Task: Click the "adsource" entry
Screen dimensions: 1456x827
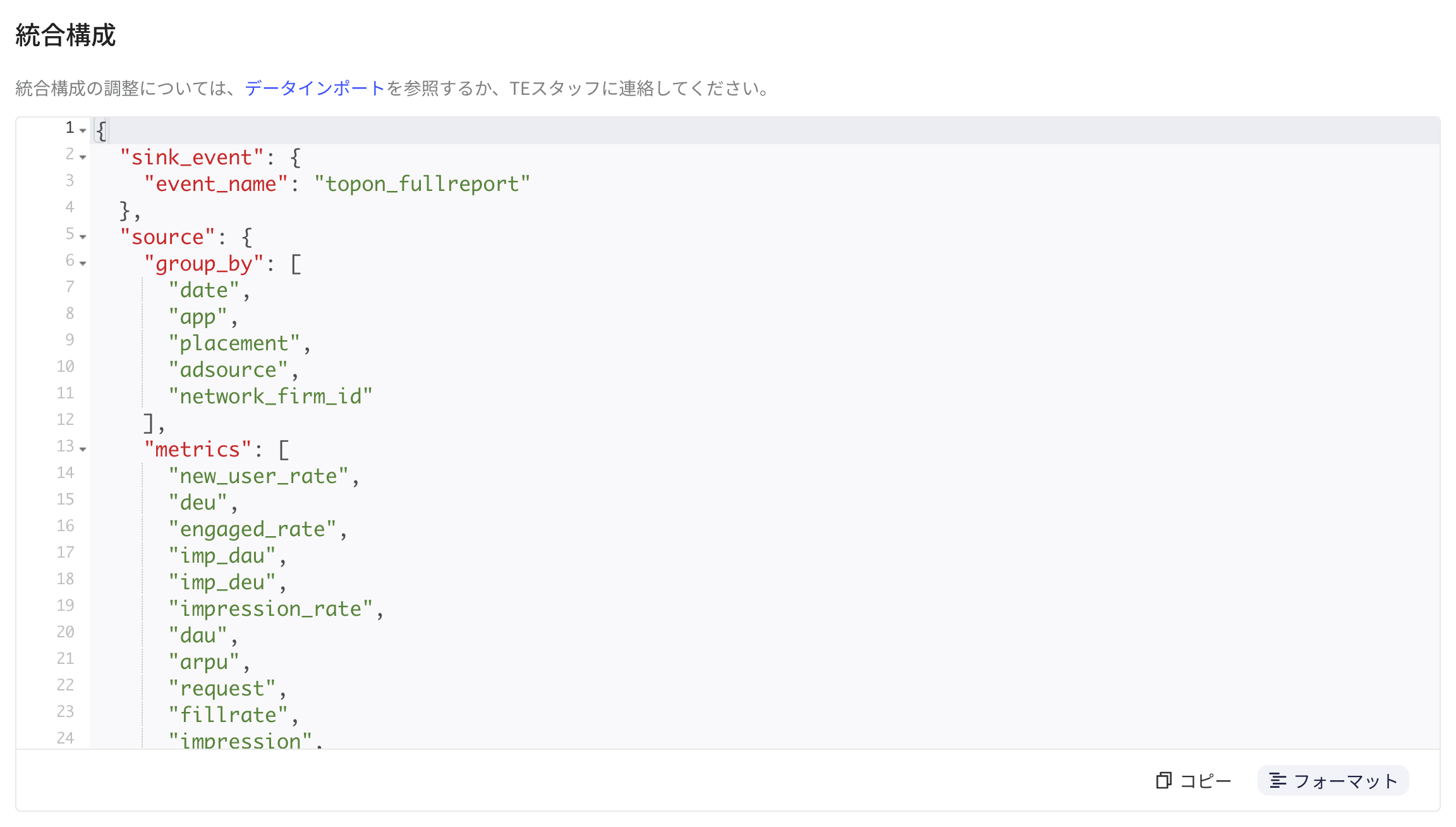Action: click(227, 370)
